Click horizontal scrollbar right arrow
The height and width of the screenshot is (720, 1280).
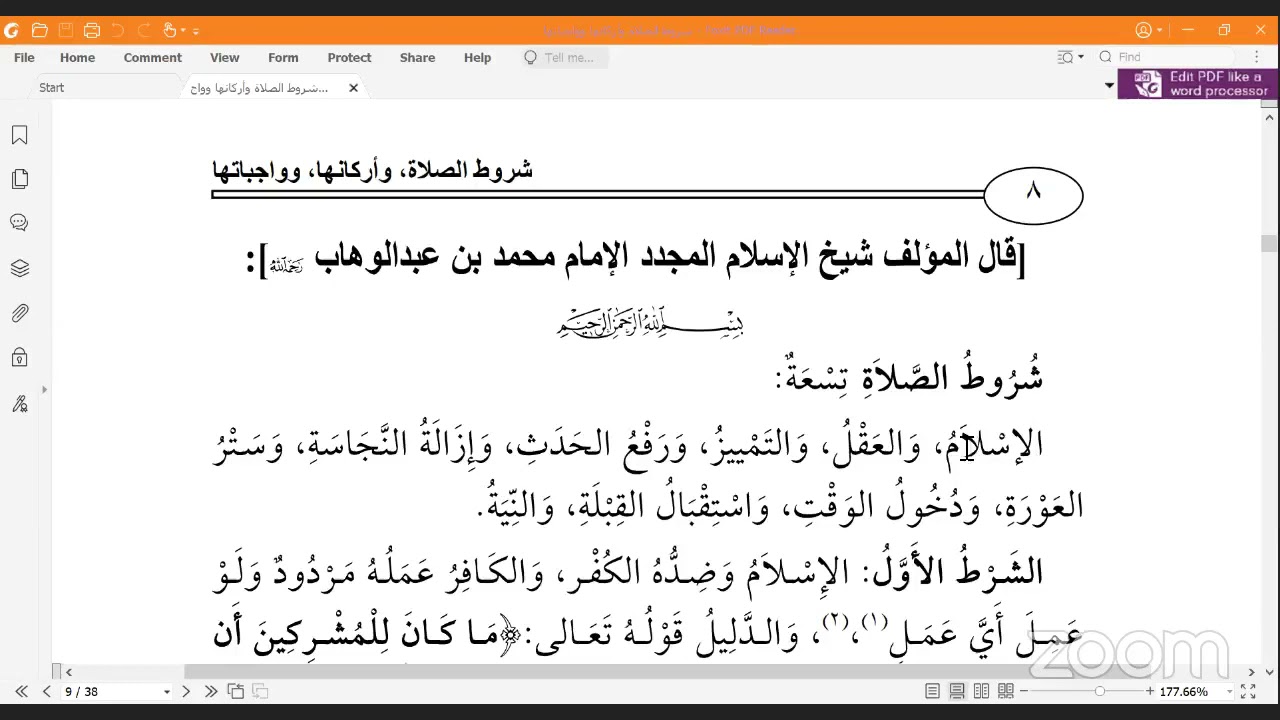coord(1251,672)
